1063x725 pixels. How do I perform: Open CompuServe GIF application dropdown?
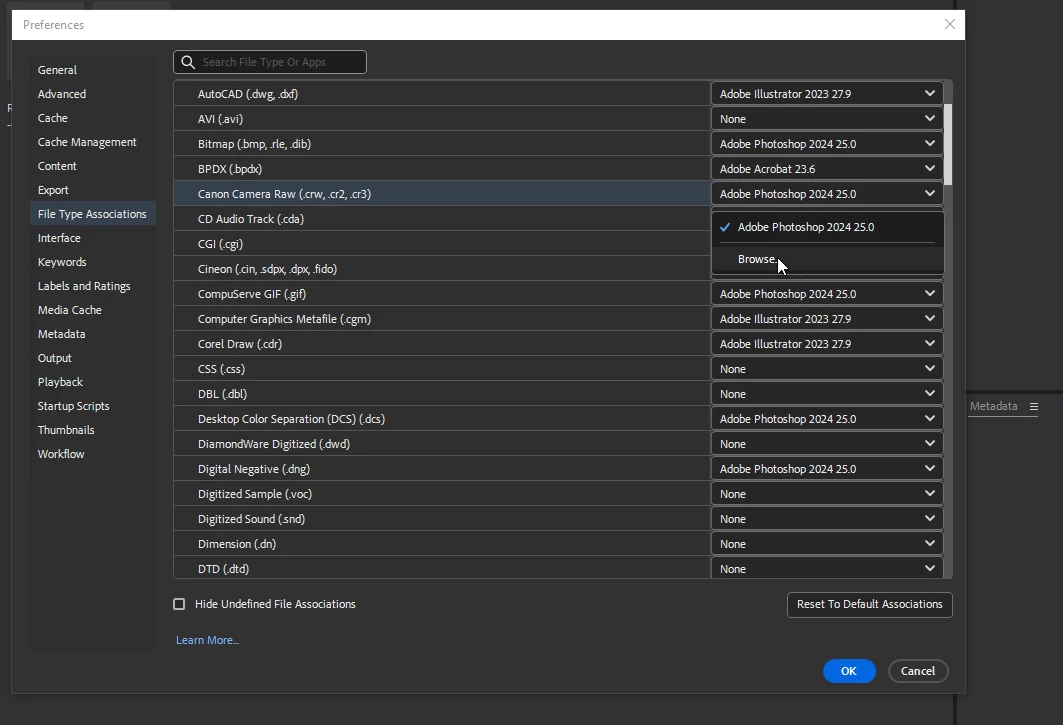[x=826, y=294]
